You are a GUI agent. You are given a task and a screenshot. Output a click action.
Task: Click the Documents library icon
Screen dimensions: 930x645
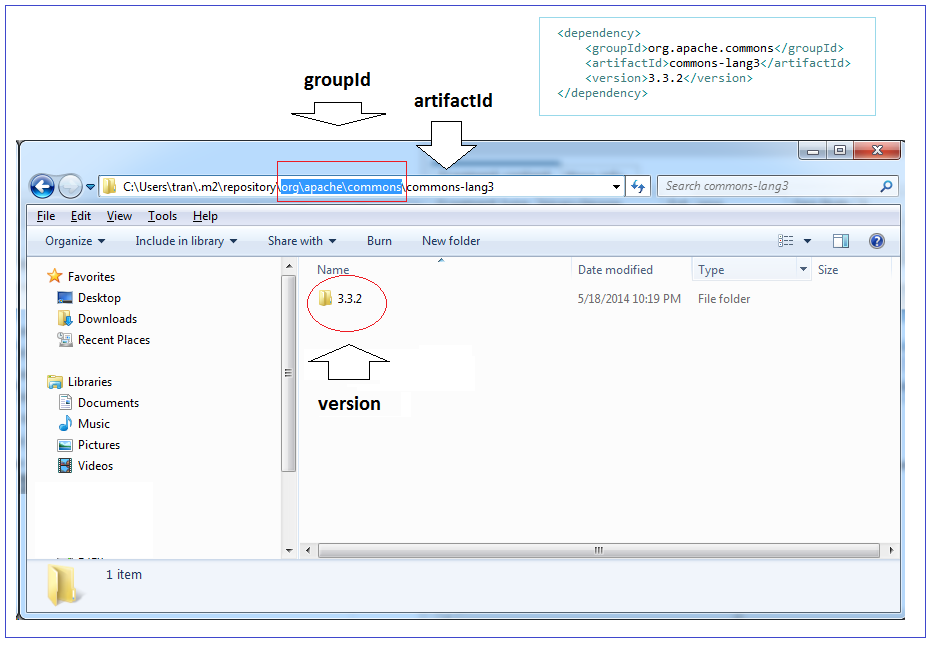click(65, 402)
